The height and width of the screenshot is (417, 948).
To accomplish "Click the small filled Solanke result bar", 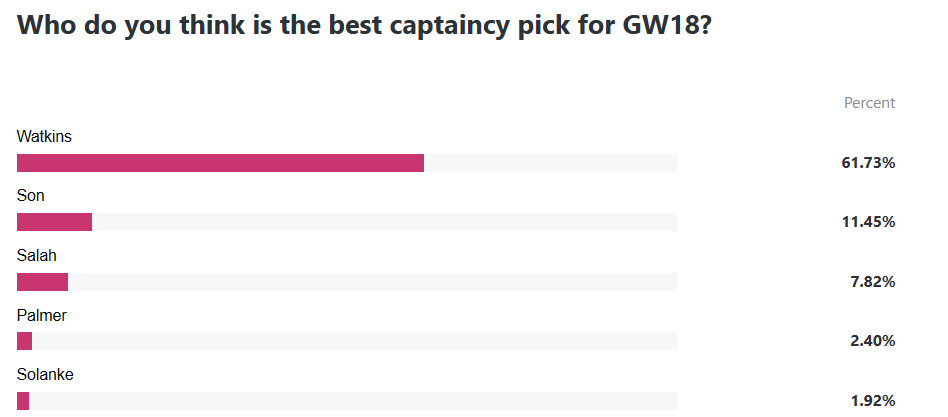I will click(x=23, y=401).
